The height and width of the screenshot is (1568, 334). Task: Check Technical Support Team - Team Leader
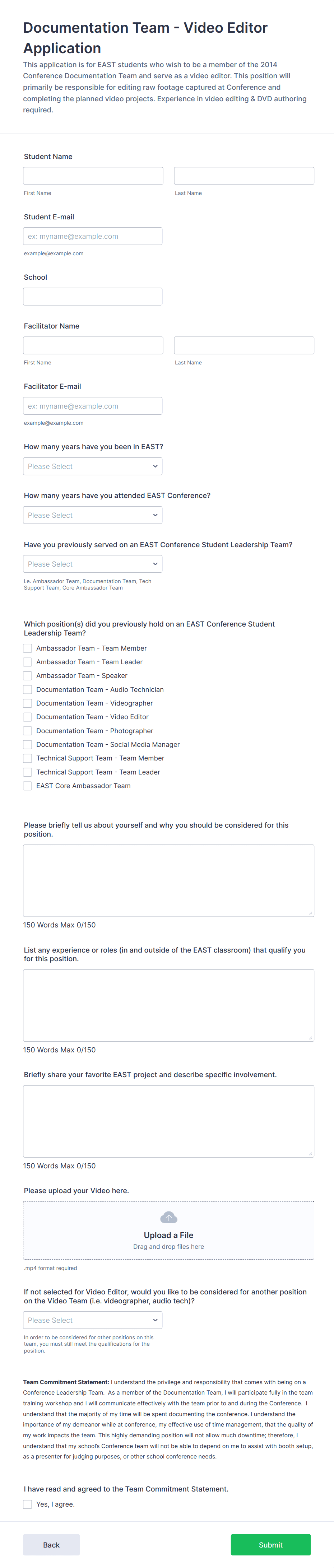27,772
